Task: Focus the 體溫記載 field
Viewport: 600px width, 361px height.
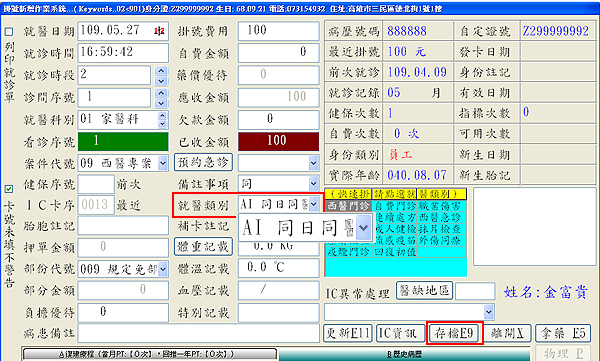Action: coord(278,268)
